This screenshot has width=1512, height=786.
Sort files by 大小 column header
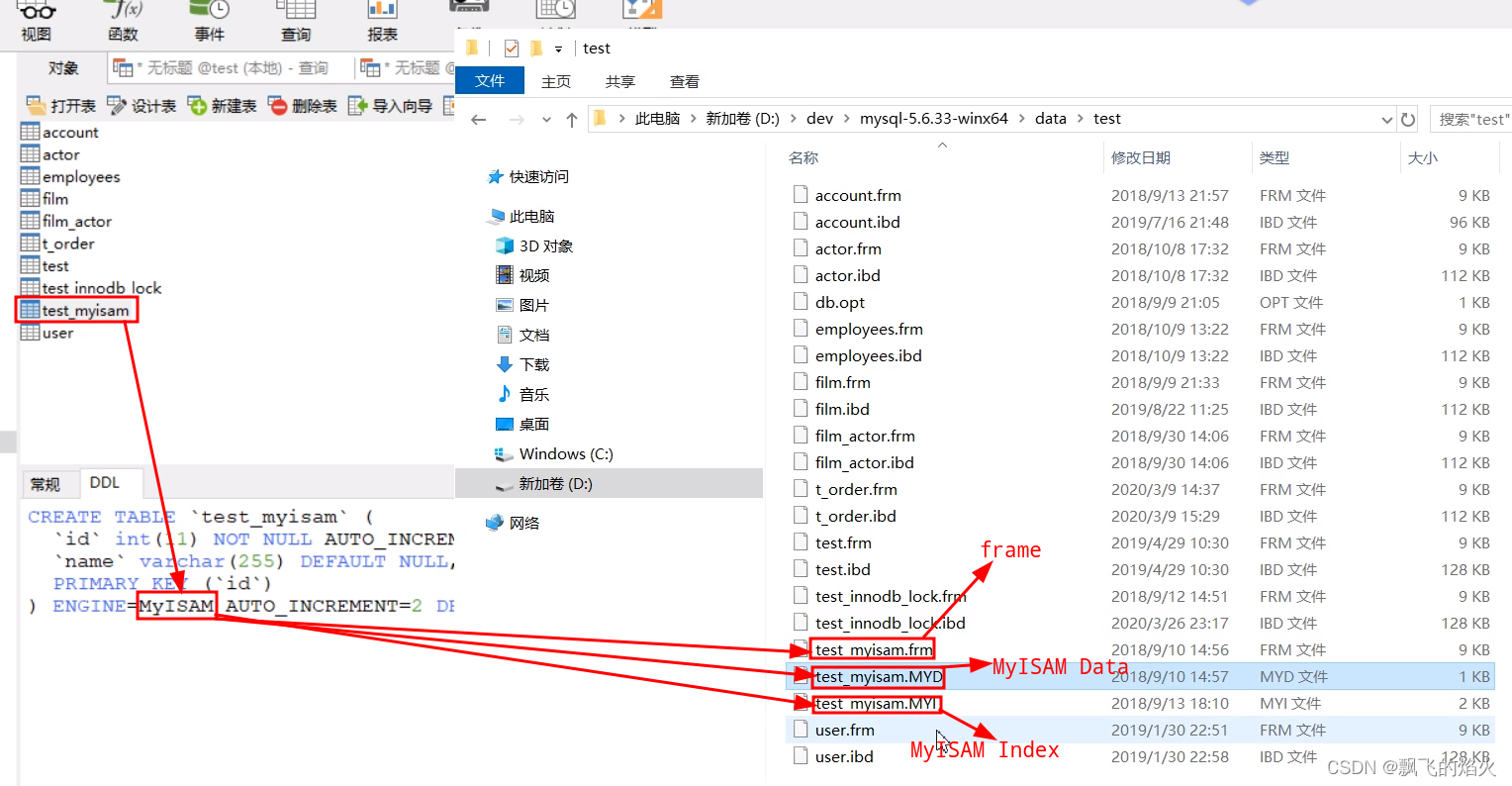1423,158
